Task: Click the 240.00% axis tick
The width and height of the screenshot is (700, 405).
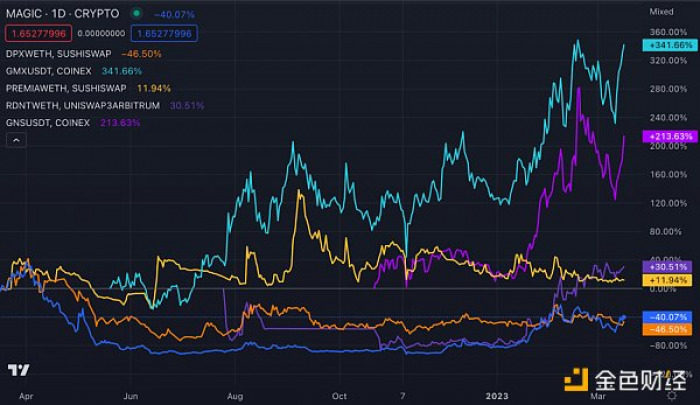Action: [x=668, y=117]
